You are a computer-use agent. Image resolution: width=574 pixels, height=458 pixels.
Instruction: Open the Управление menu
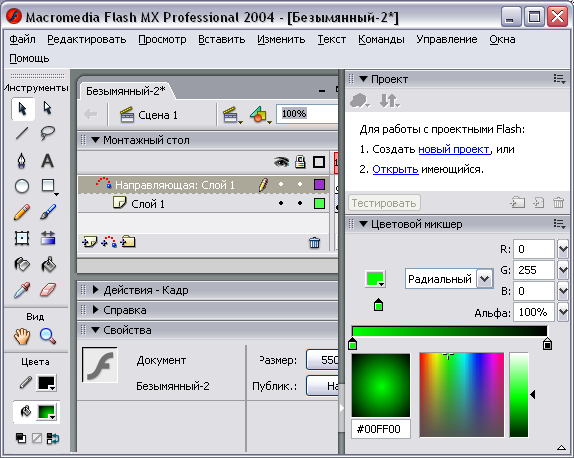tap(447, 39)
